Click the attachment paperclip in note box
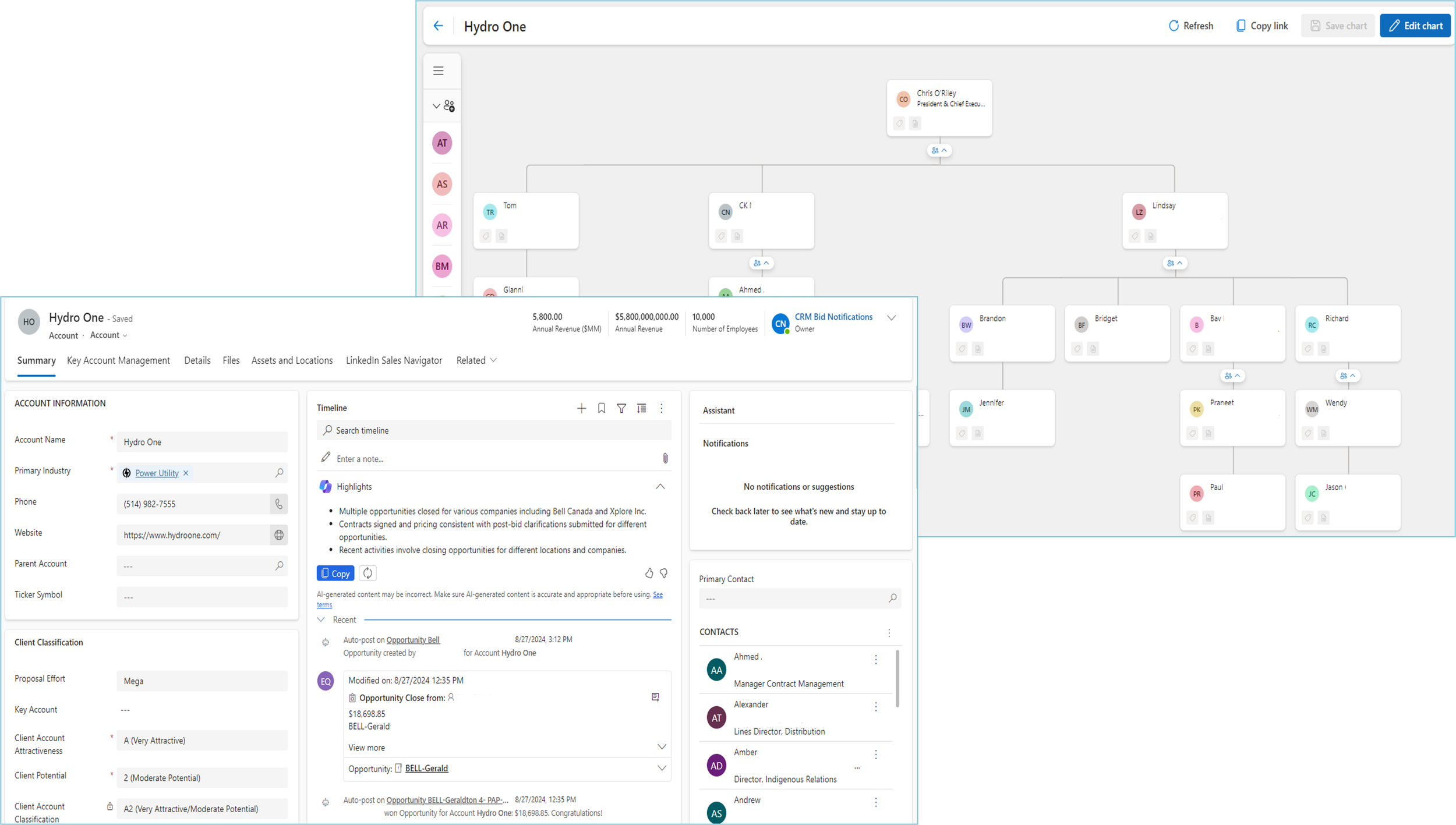The image size is (1456, 825). click(x=665, y=459)
